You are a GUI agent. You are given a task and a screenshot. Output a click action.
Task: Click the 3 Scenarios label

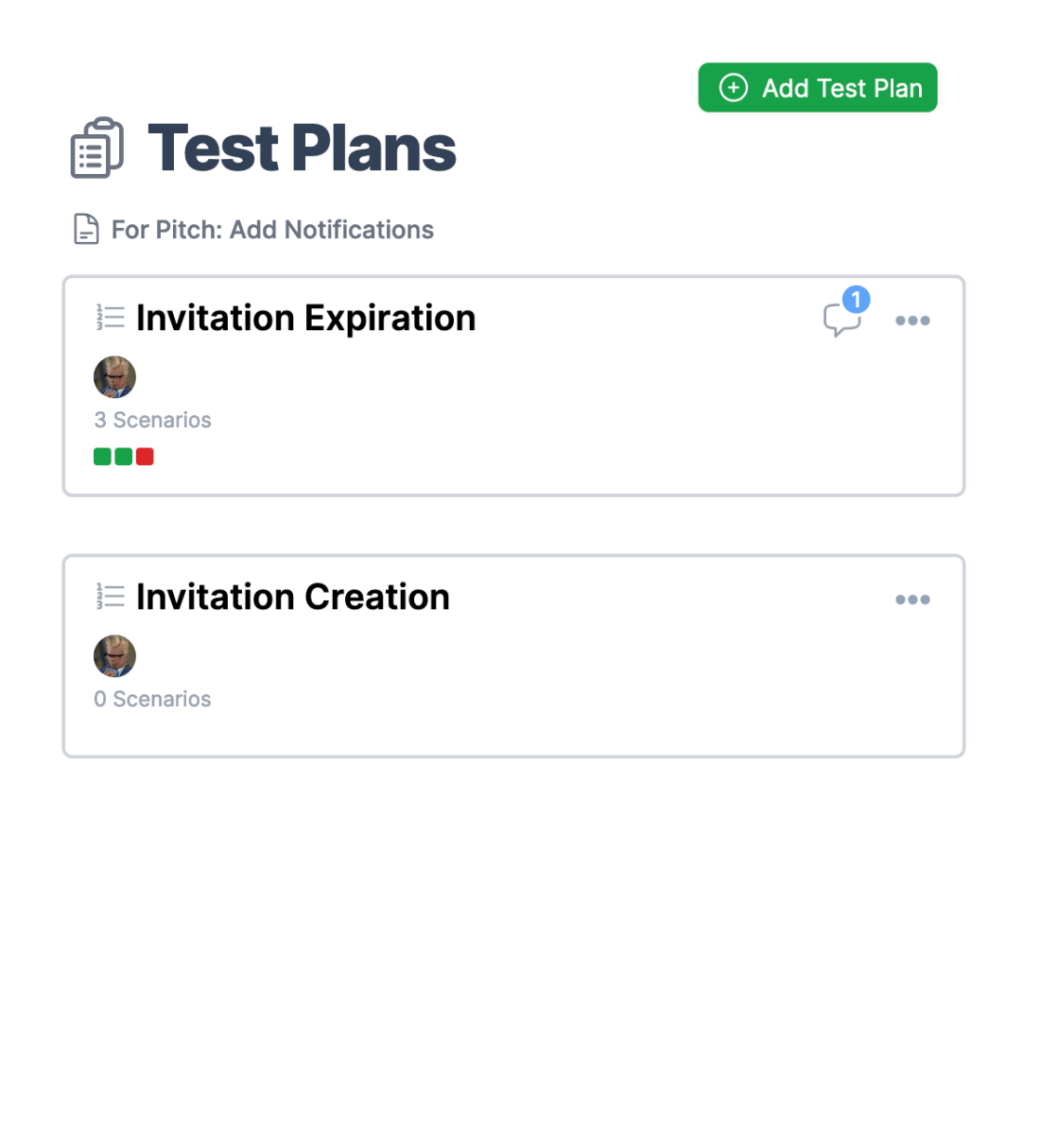pyautogui.click(x=152, y=420)
